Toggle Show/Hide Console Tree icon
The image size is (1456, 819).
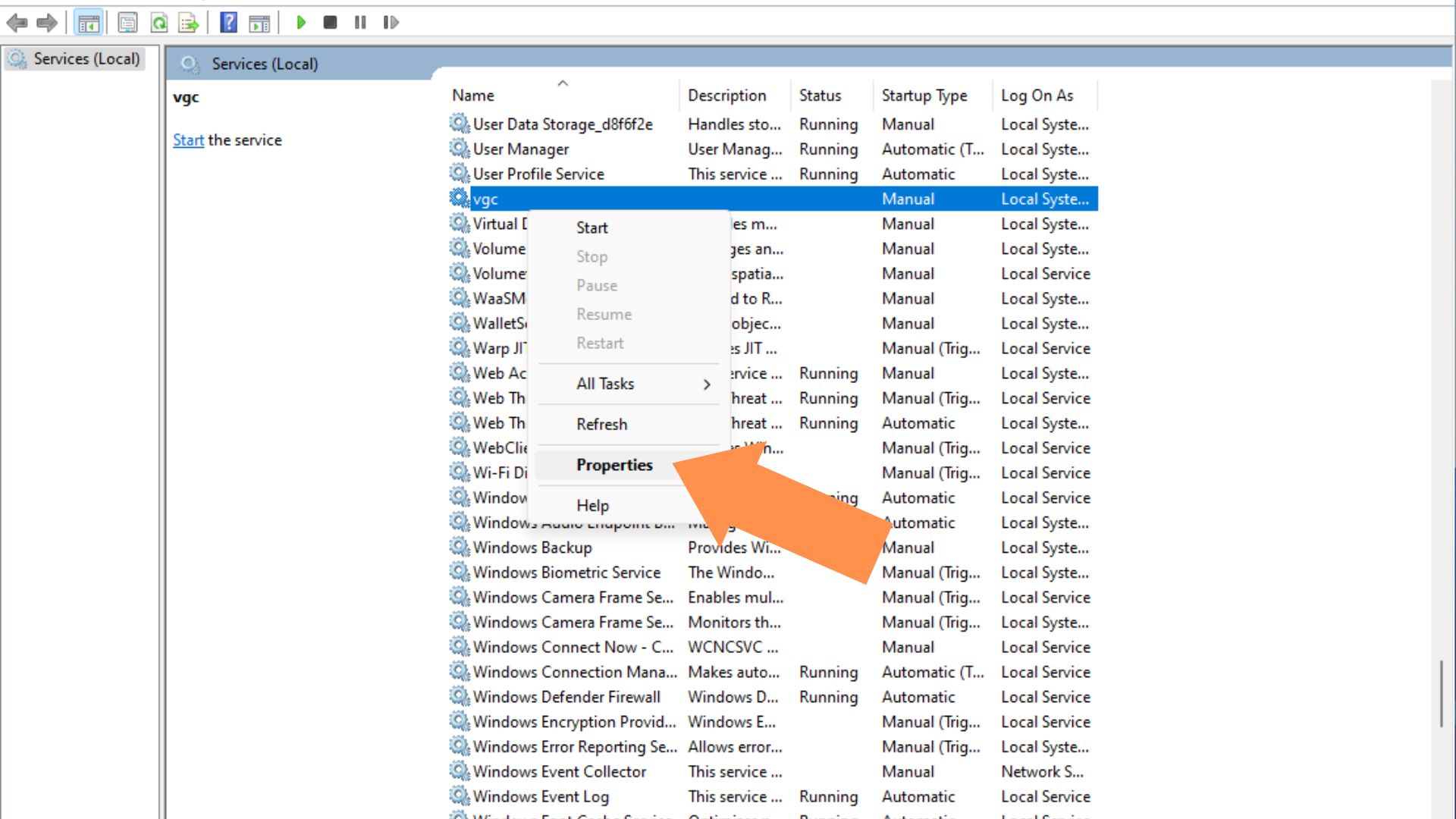coord(89,23)
